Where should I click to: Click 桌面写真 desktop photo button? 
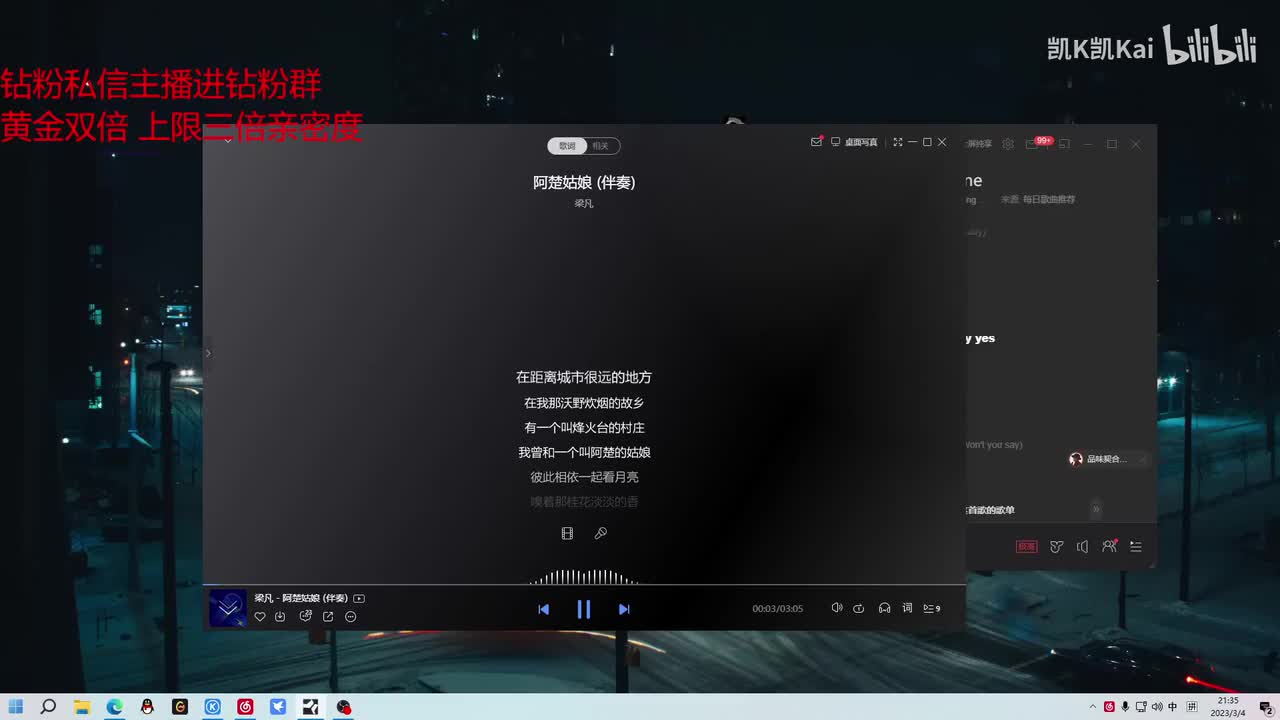pyautogui.click(x=854, y=142)
